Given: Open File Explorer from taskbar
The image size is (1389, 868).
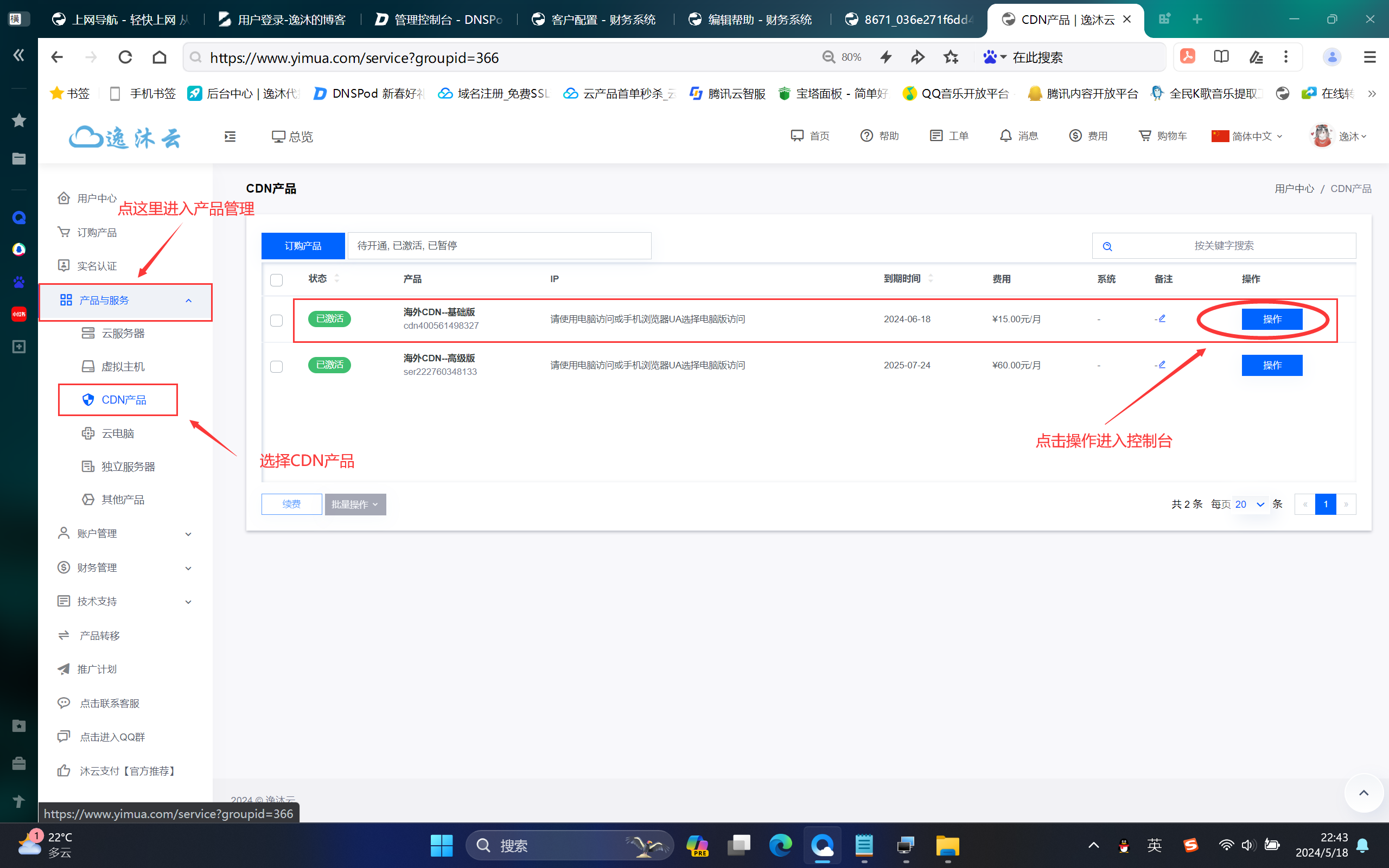Looking at the screenshot, I should point(947,846).
